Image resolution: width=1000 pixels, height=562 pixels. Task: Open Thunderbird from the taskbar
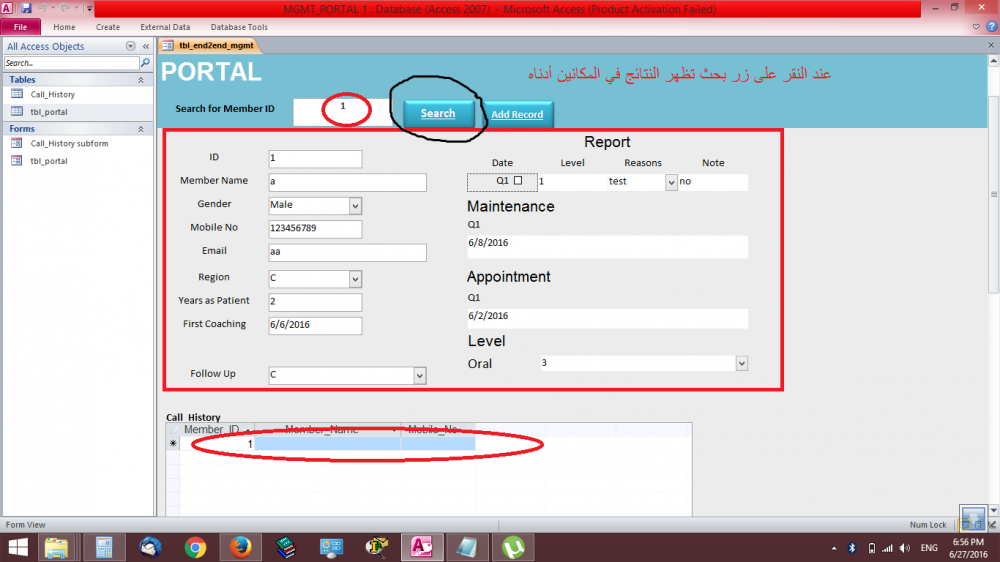point(151,547)
